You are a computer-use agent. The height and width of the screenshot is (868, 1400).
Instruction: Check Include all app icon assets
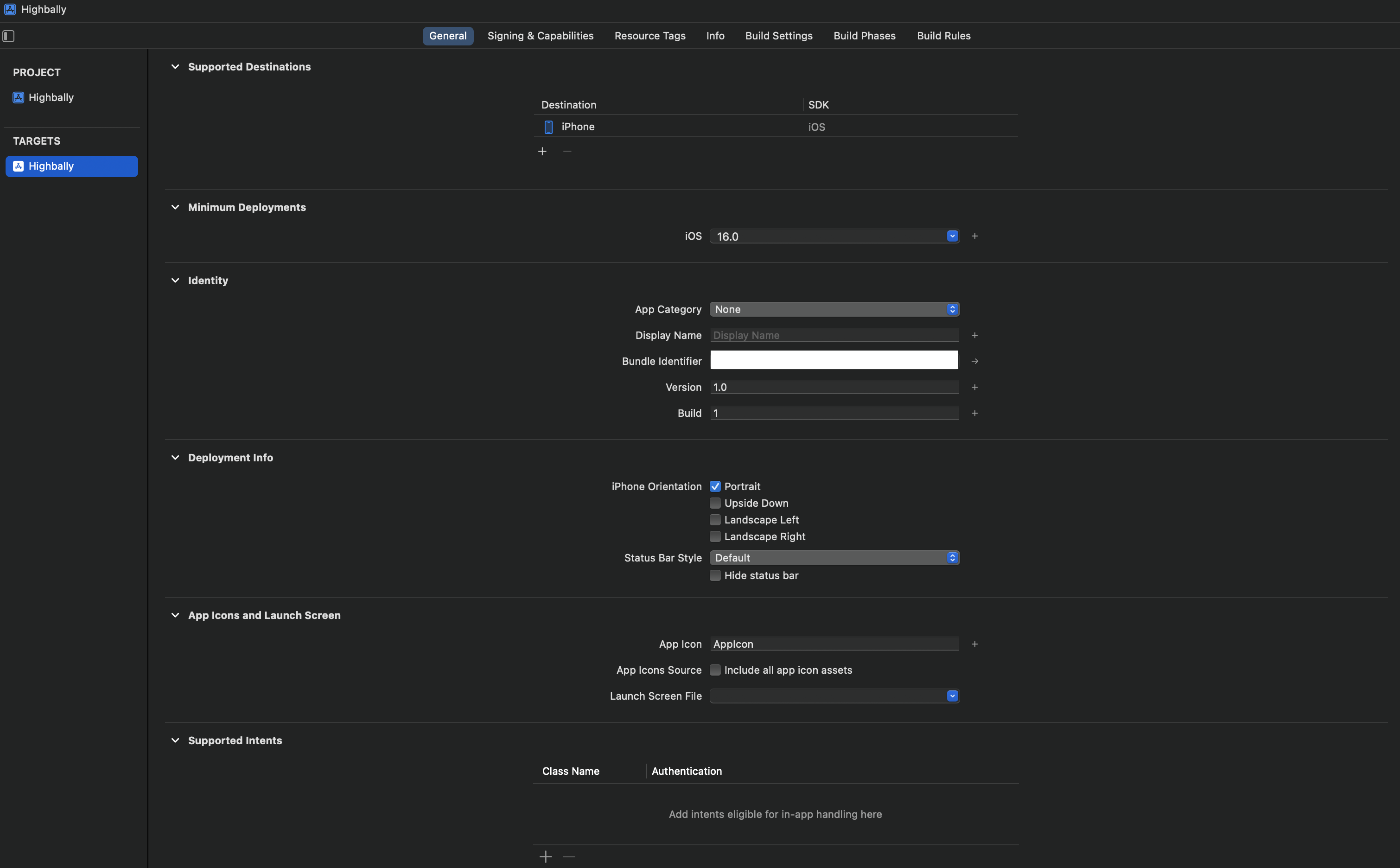pos(715,670)
